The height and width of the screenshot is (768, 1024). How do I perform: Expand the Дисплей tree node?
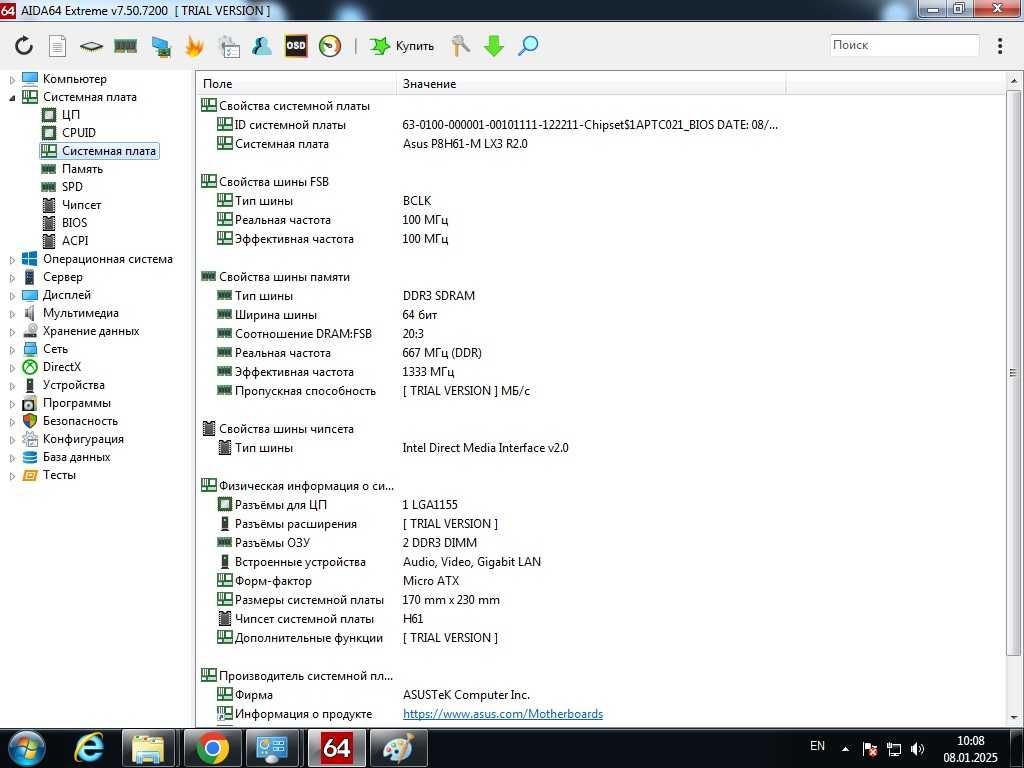tap(12, 296)
